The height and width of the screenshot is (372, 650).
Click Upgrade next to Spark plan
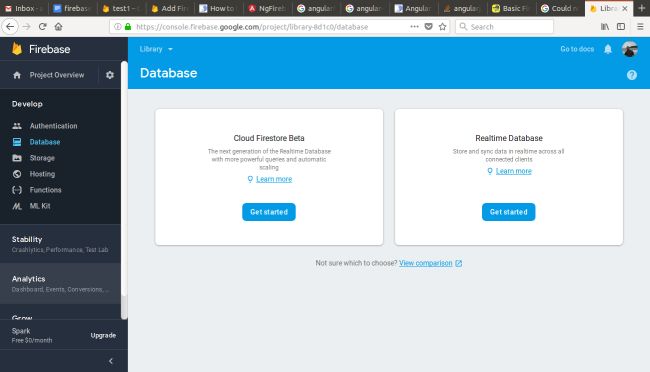pyautogui.click(x=103, y=335)
